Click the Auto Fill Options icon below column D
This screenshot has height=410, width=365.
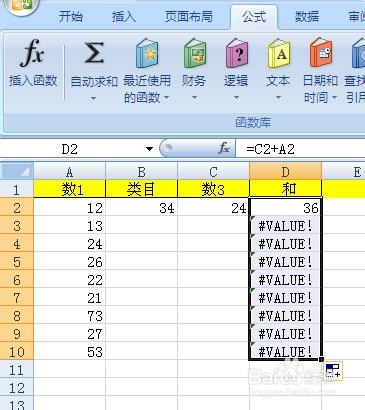pos(333,371)
